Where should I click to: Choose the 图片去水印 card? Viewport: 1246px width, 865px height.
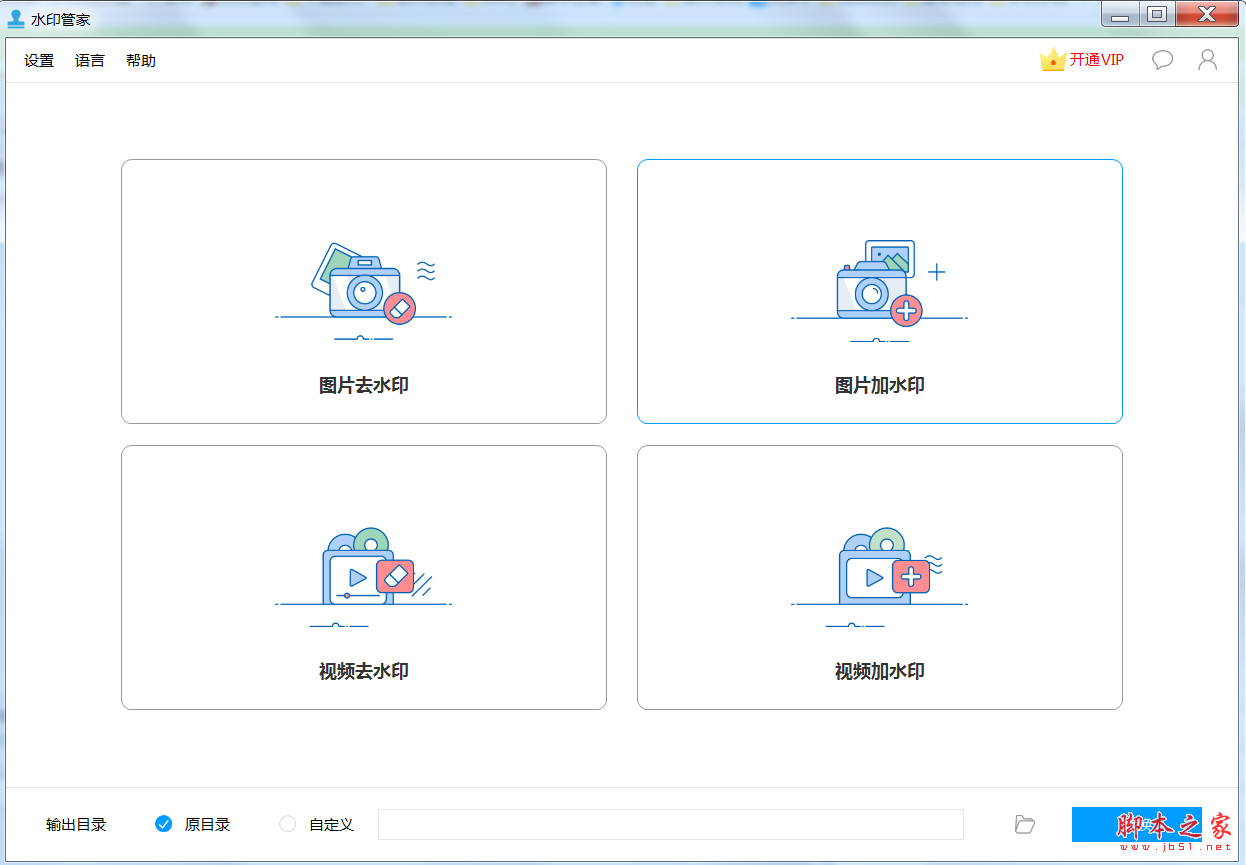[364, 292]
